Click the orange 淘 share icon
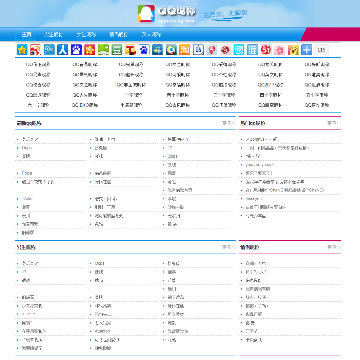Viewport: 360px width, 360px height. pyautogui.click(x=185, y=50)
